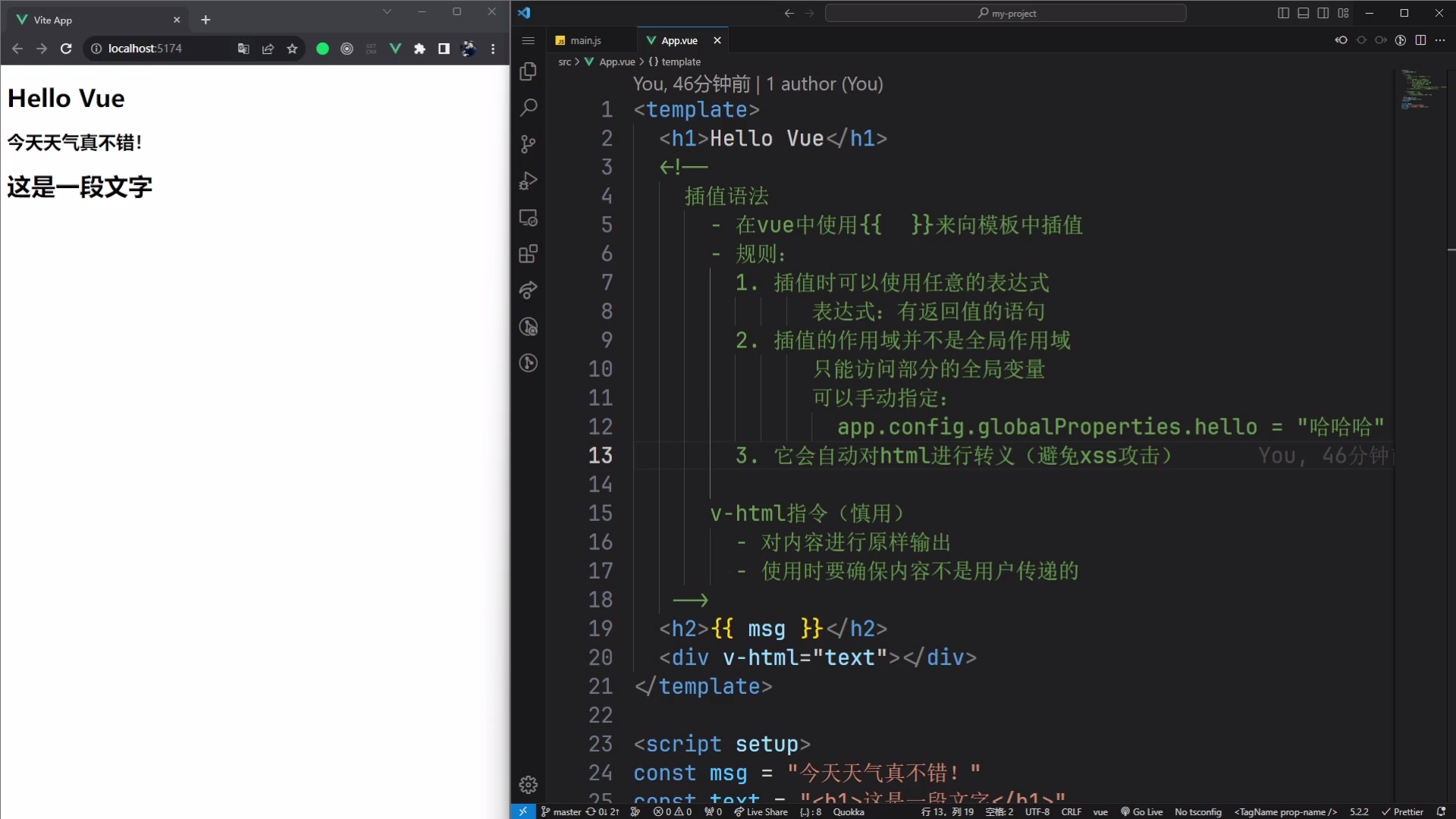Open the src breadcrumb dropdown
1456x819 pixels.
[x=566, y=61]
